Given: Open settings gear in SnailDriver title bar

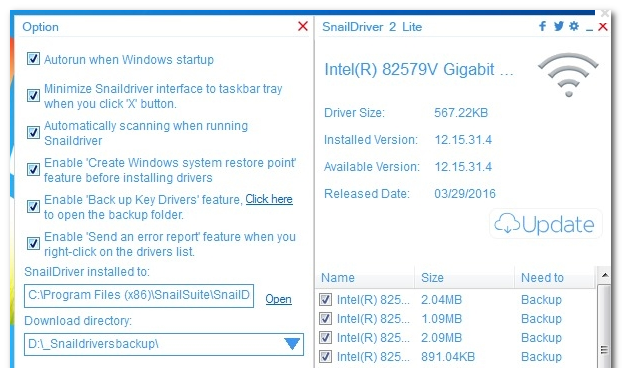Looking at the screenshot, I should click(x=574, y=26).
